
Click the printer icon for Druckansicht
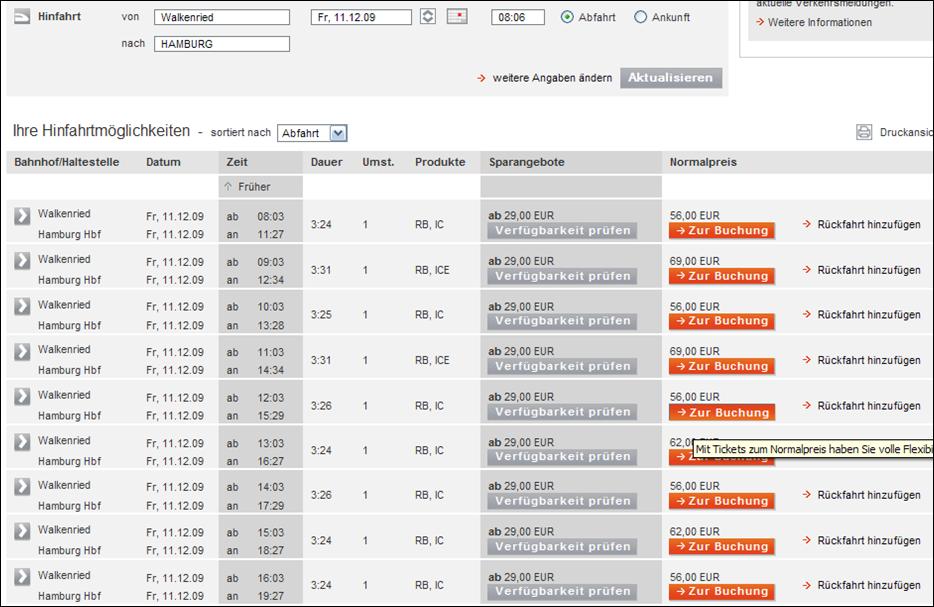[x=864, y=132]
